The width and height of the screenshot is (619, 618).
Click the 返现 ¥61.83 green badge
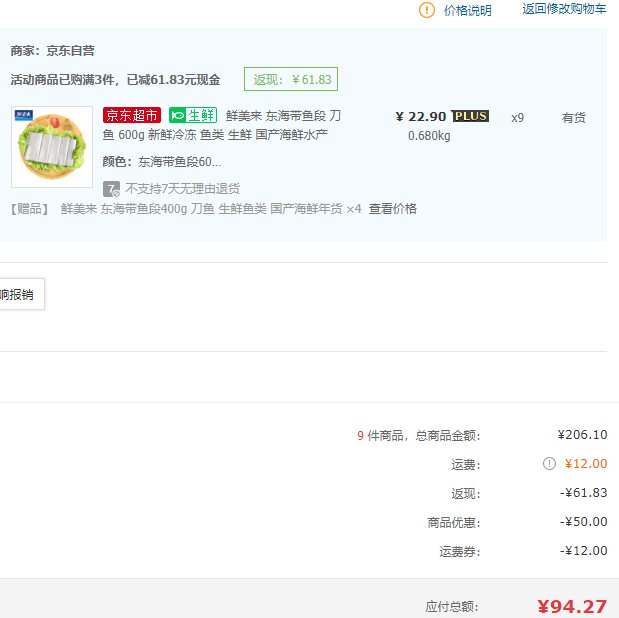pos(291,79)
